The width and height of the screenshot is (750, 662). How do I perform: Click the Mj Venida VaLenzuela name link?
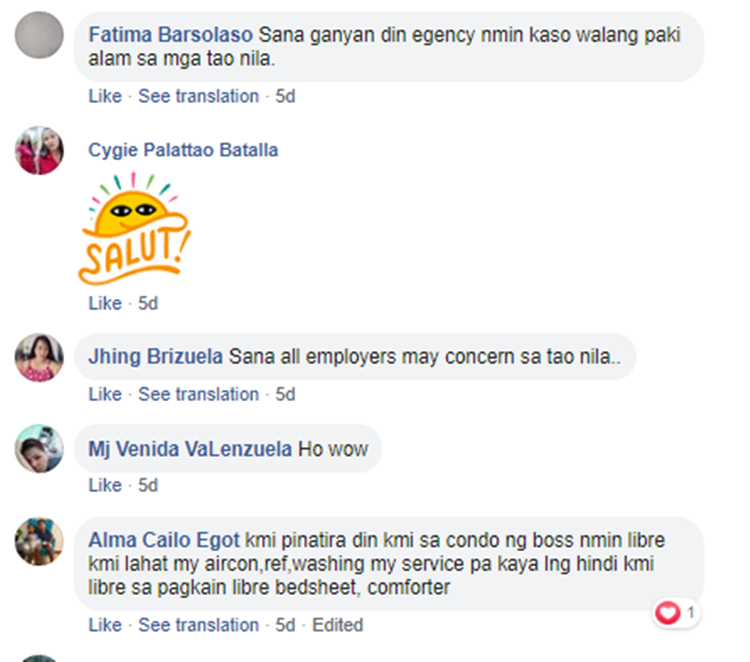(190, 449)
